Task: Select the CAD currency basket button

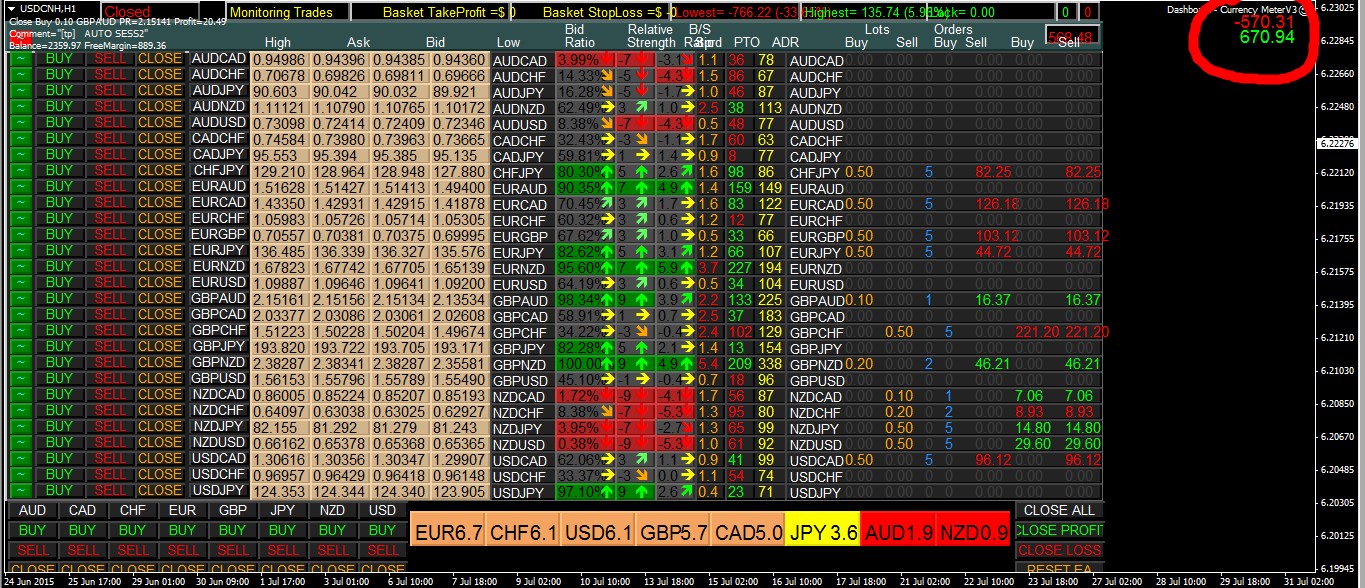Action: [83, 510]
